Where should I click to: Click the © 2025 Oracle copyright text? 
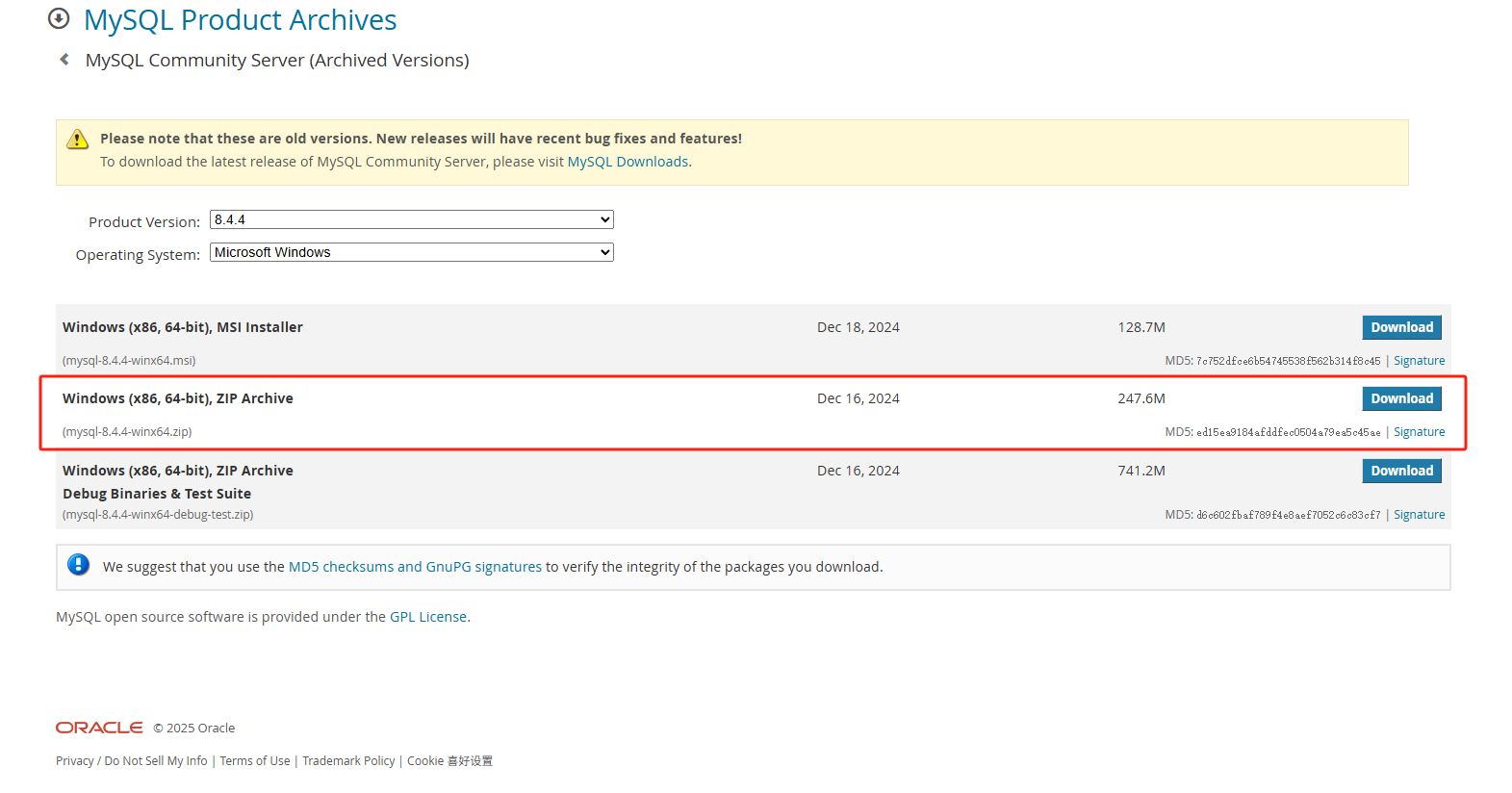tap(194, 729)
